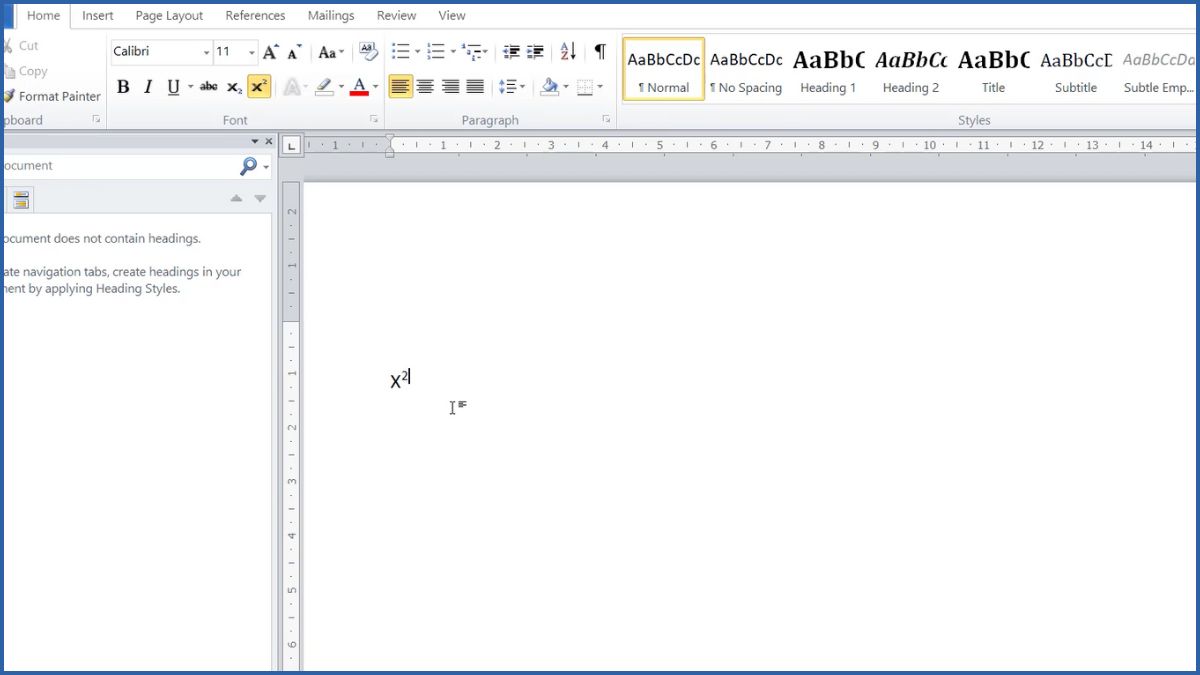
Task: Open navigation pane options arrow
Action: pos(255,141)
